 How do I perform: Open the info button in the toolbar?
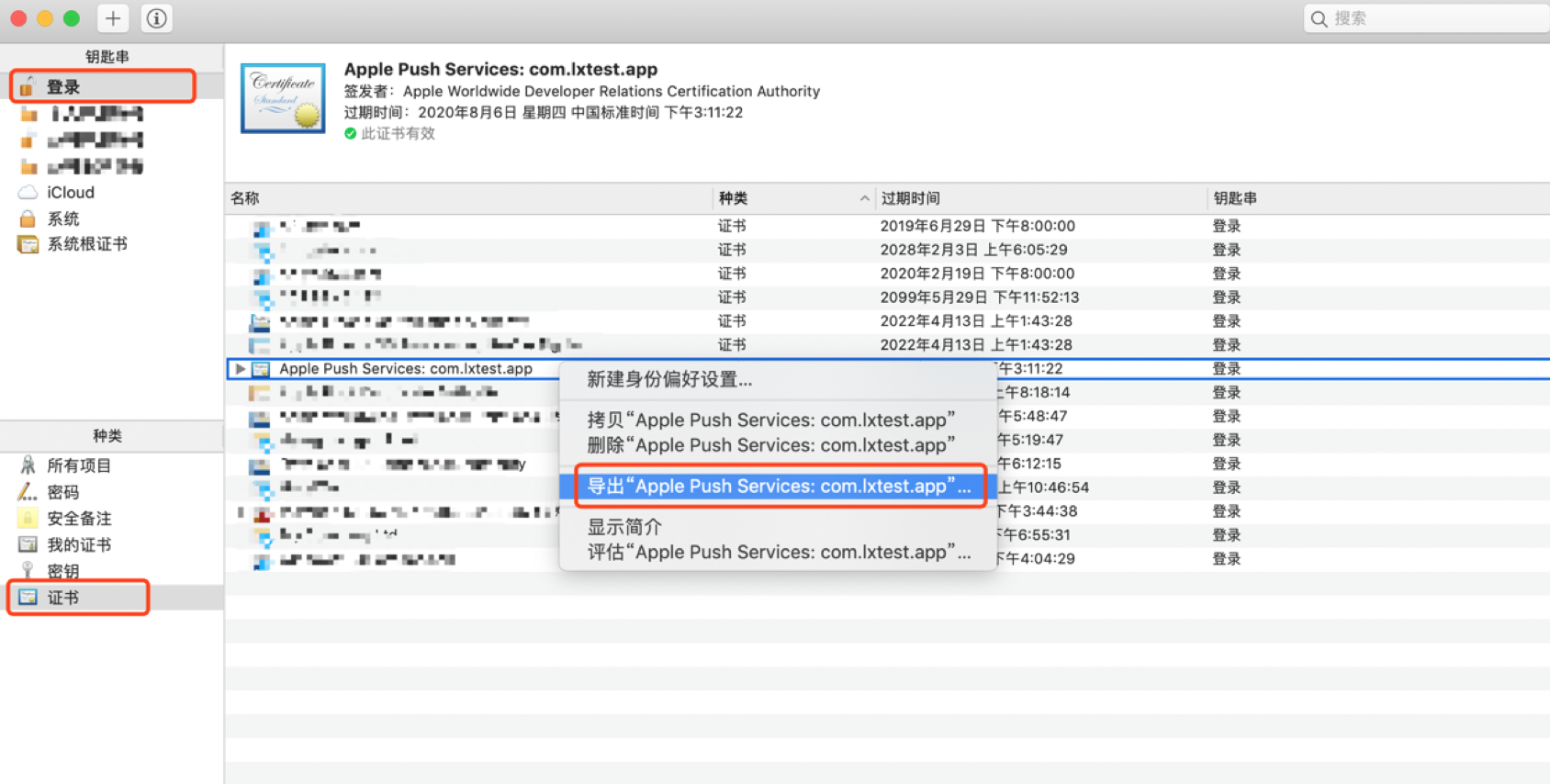point(156,18)
